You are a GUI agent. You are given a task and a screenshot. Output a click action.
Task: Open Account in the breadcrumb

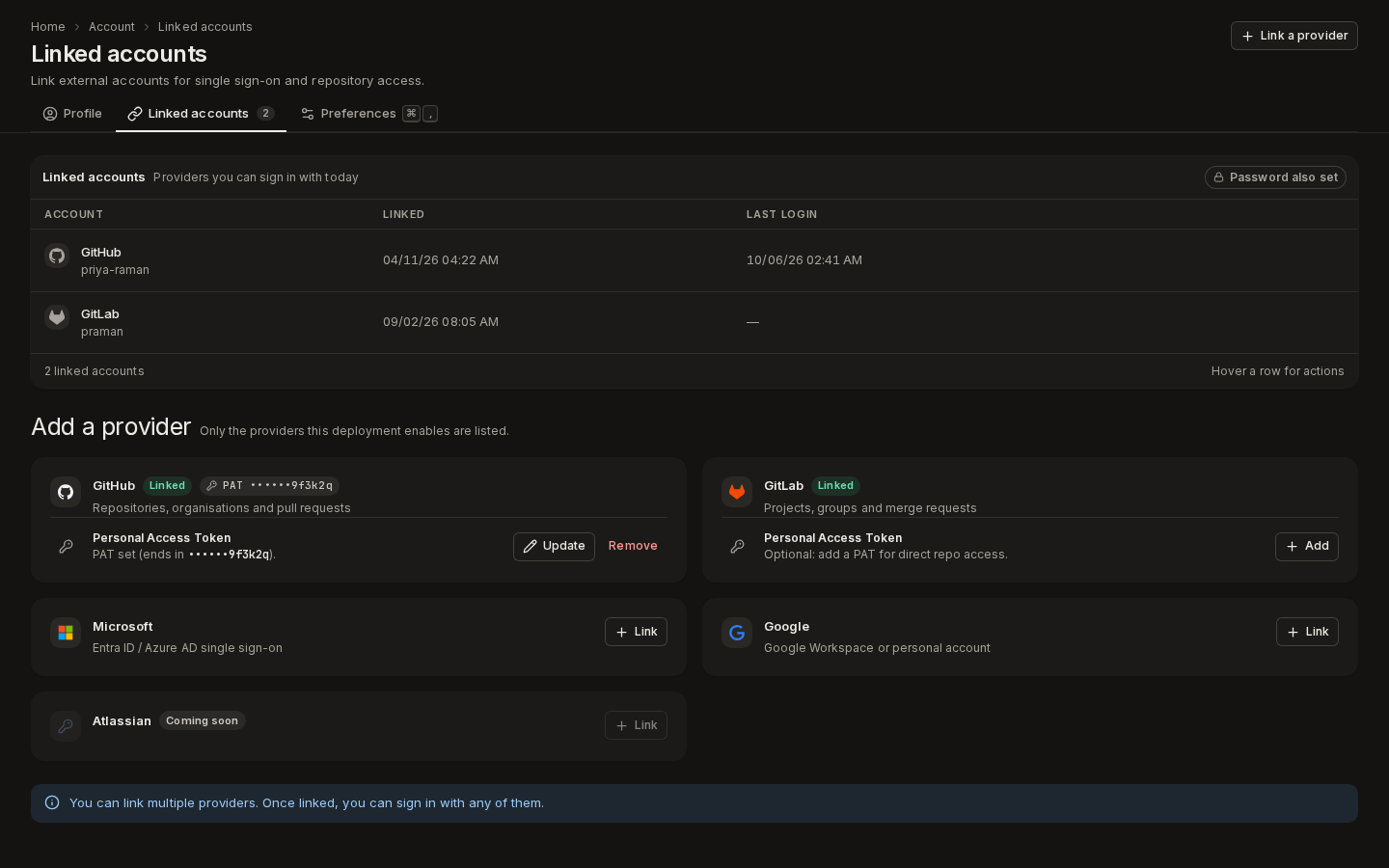pyautogui.click(x=112, y=27)
